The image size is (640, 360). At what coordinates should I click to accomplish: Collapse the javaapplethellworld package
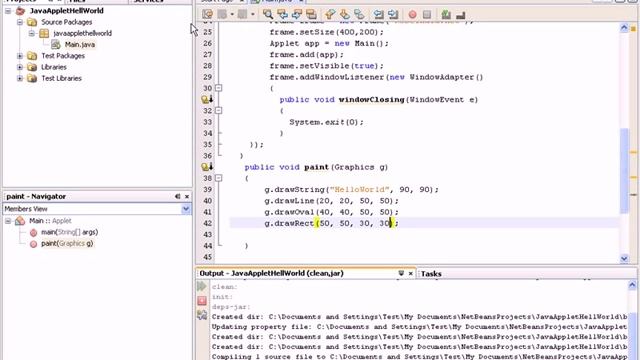click(x=32, y=33)
